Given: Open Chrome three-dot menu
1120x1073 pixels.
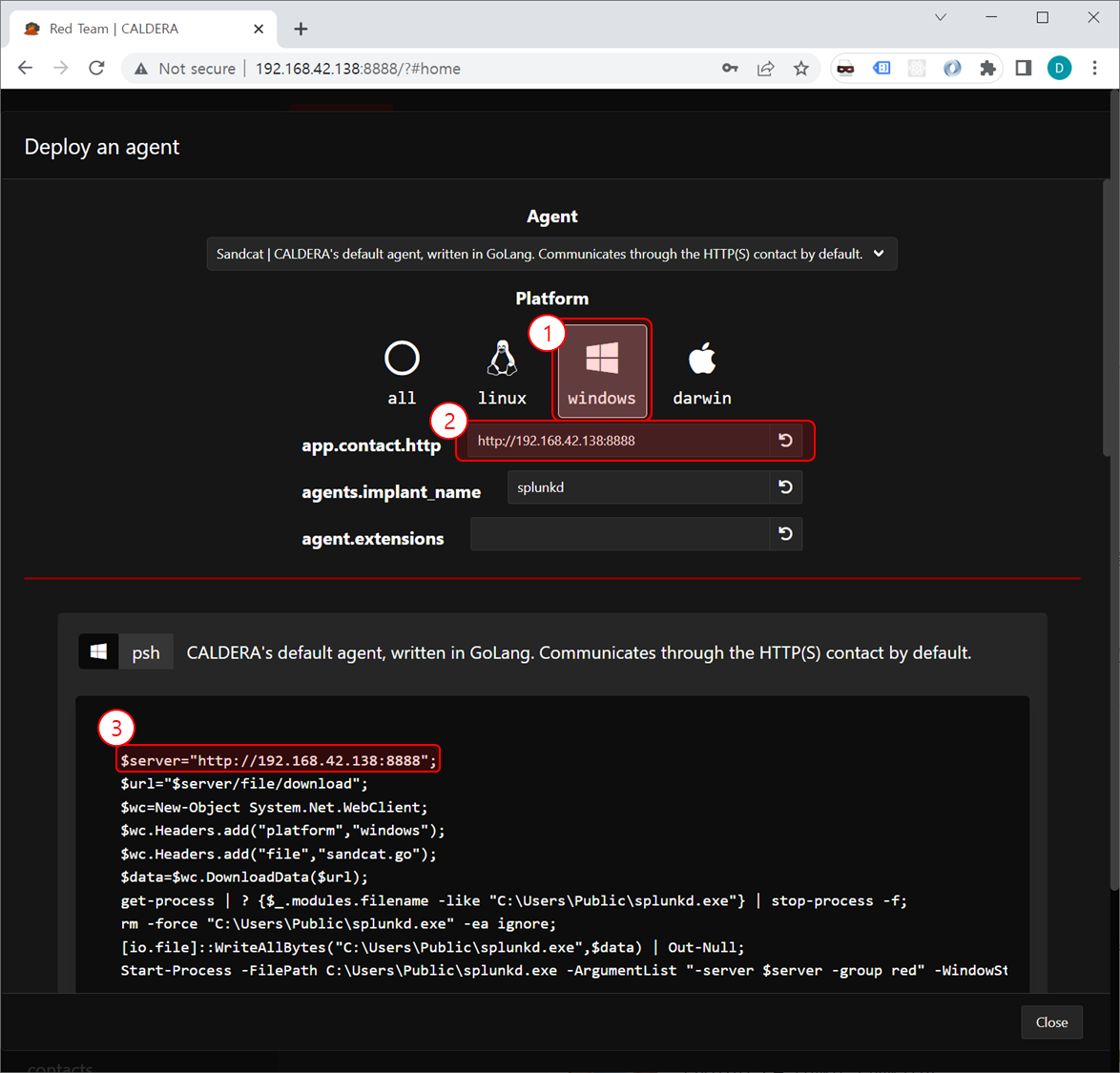Looking at the screenshot, I should [x=1094, y=69].
